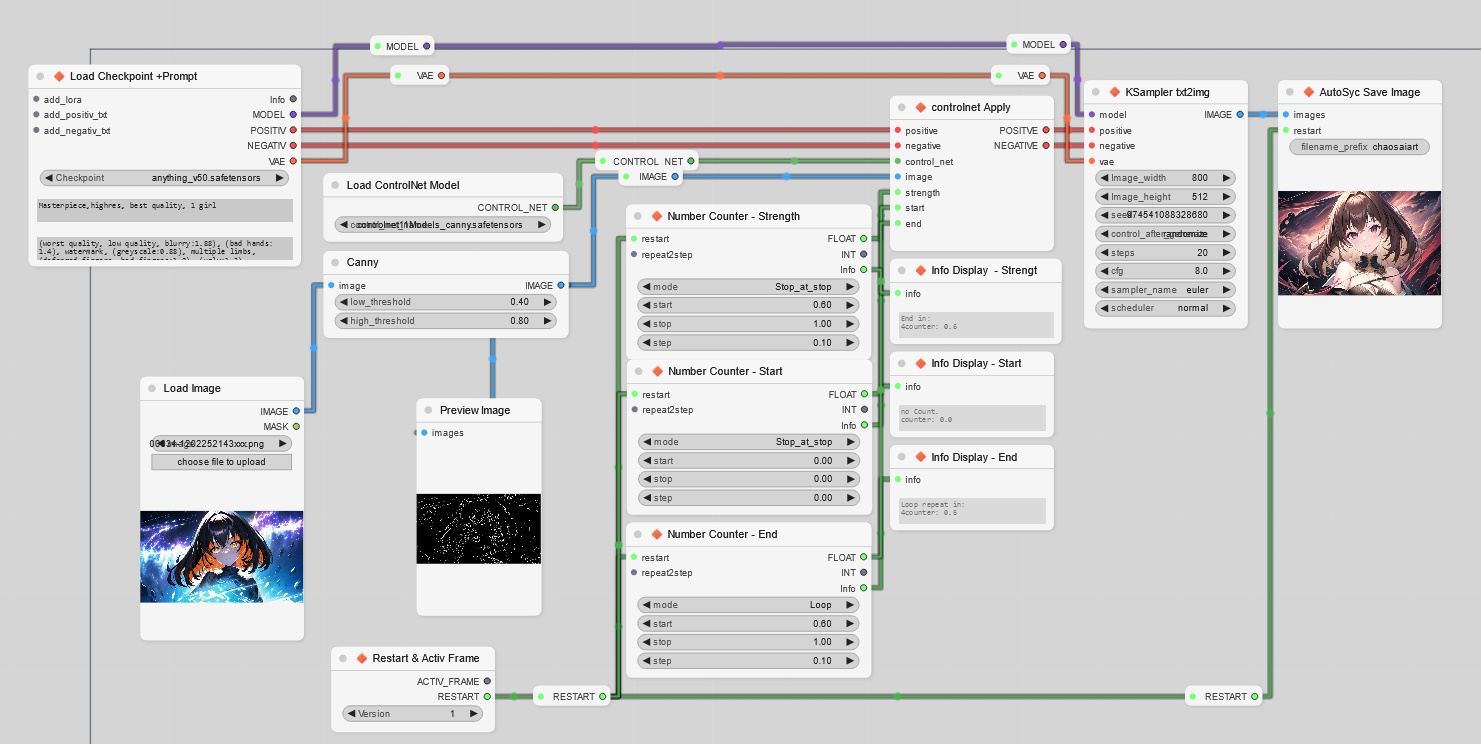This screenshot has width=1481, height=744.
Task: Toggle collapse dot on Info Display - Start node
Action: coord(901,364)
